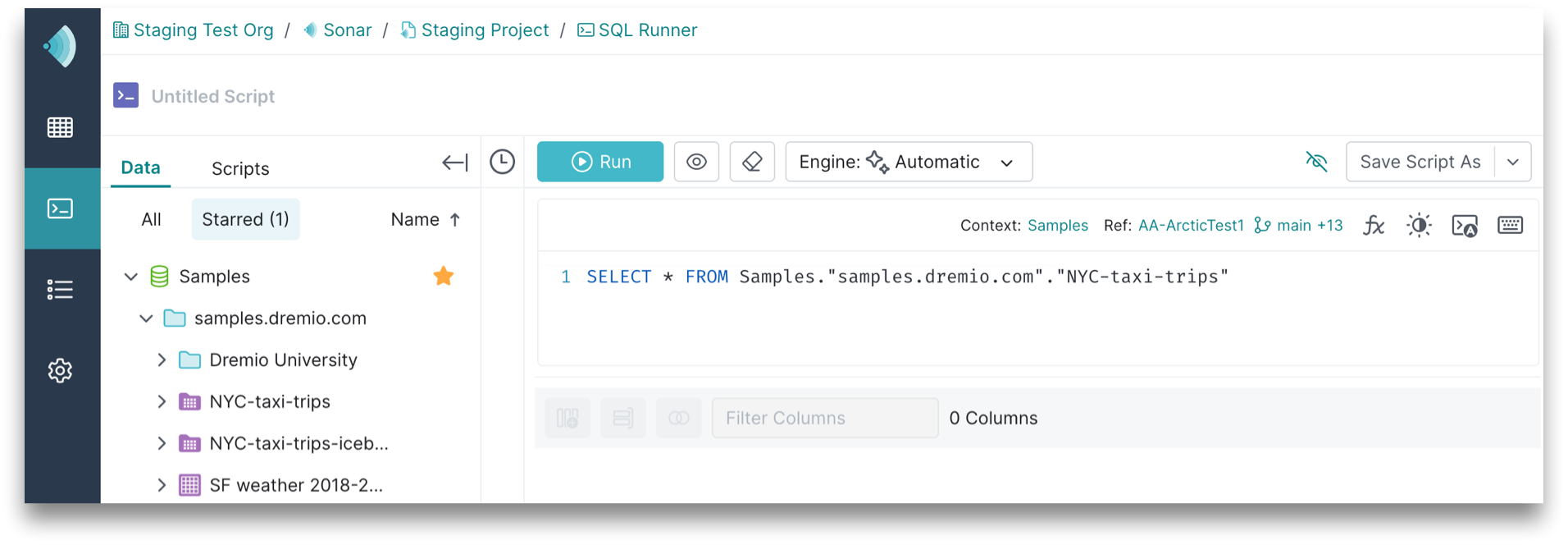Open the Engine Automatic dropdown
The image size is (1568, 545).
909,162
